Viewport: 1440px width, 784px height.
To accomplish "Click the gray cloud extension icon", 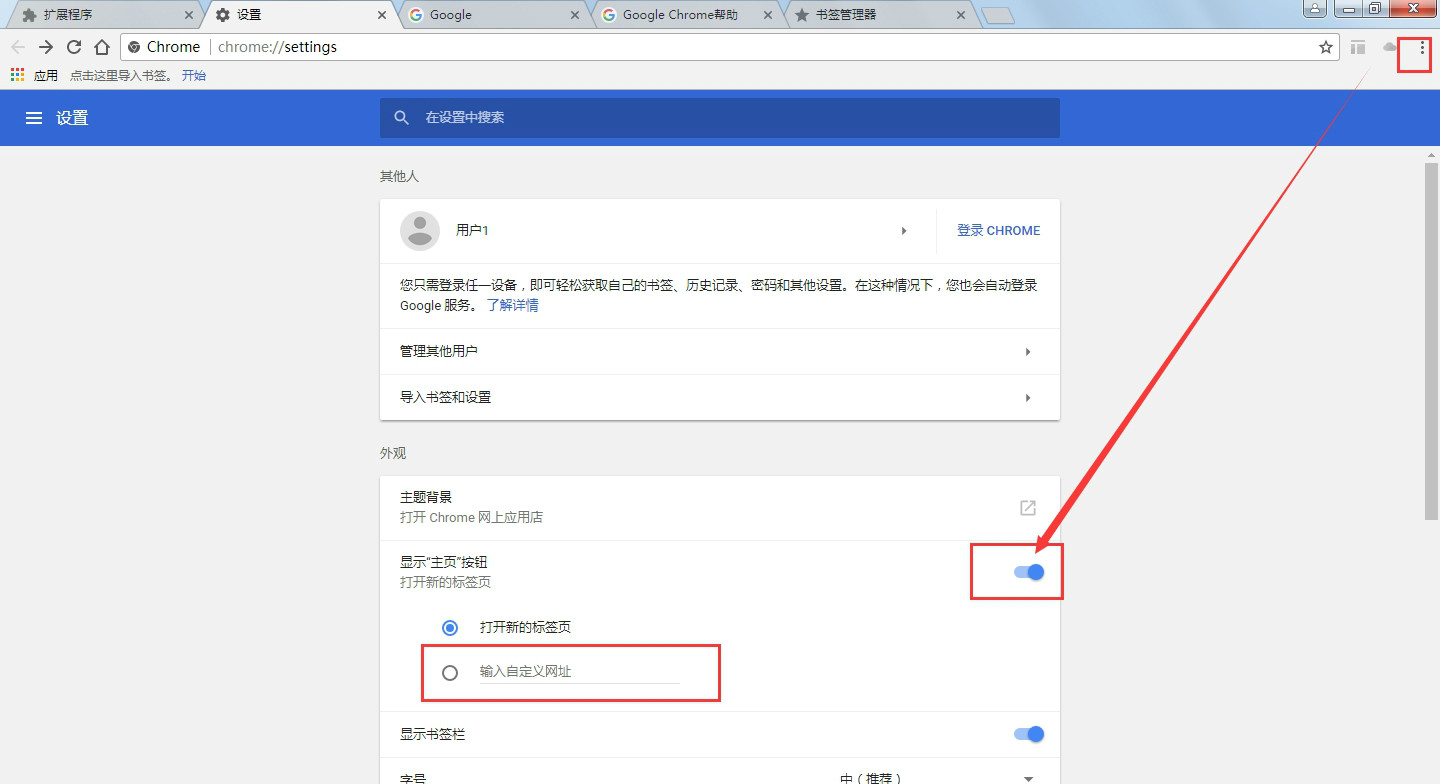I will pyautogui.click(x=1390, y=47).
